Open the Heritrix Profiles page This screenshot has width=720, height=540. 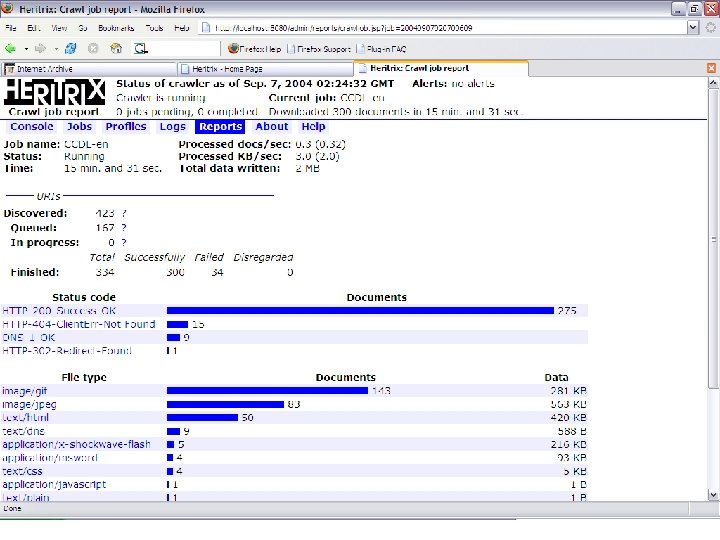pos(126,127)
